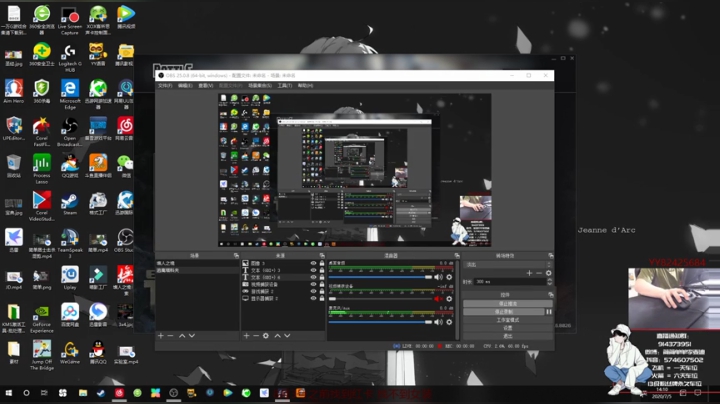
Task: Launch Process Lasso desktop icon
Action: pos(42,169)
